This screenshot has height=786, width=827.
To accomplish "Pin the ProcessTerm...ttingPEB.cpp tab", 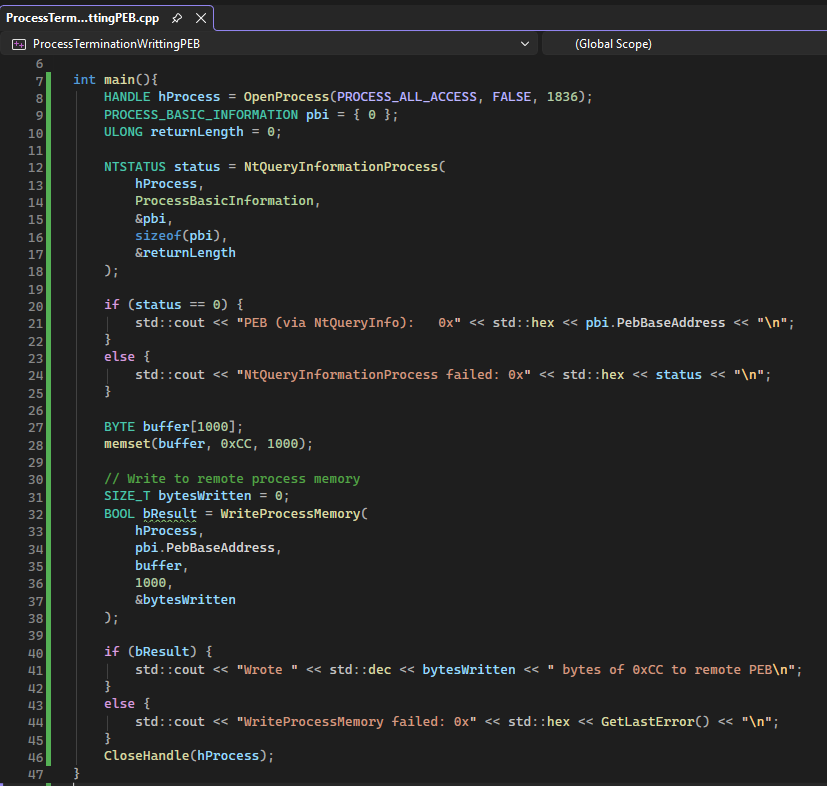I will tap(177, 18).
